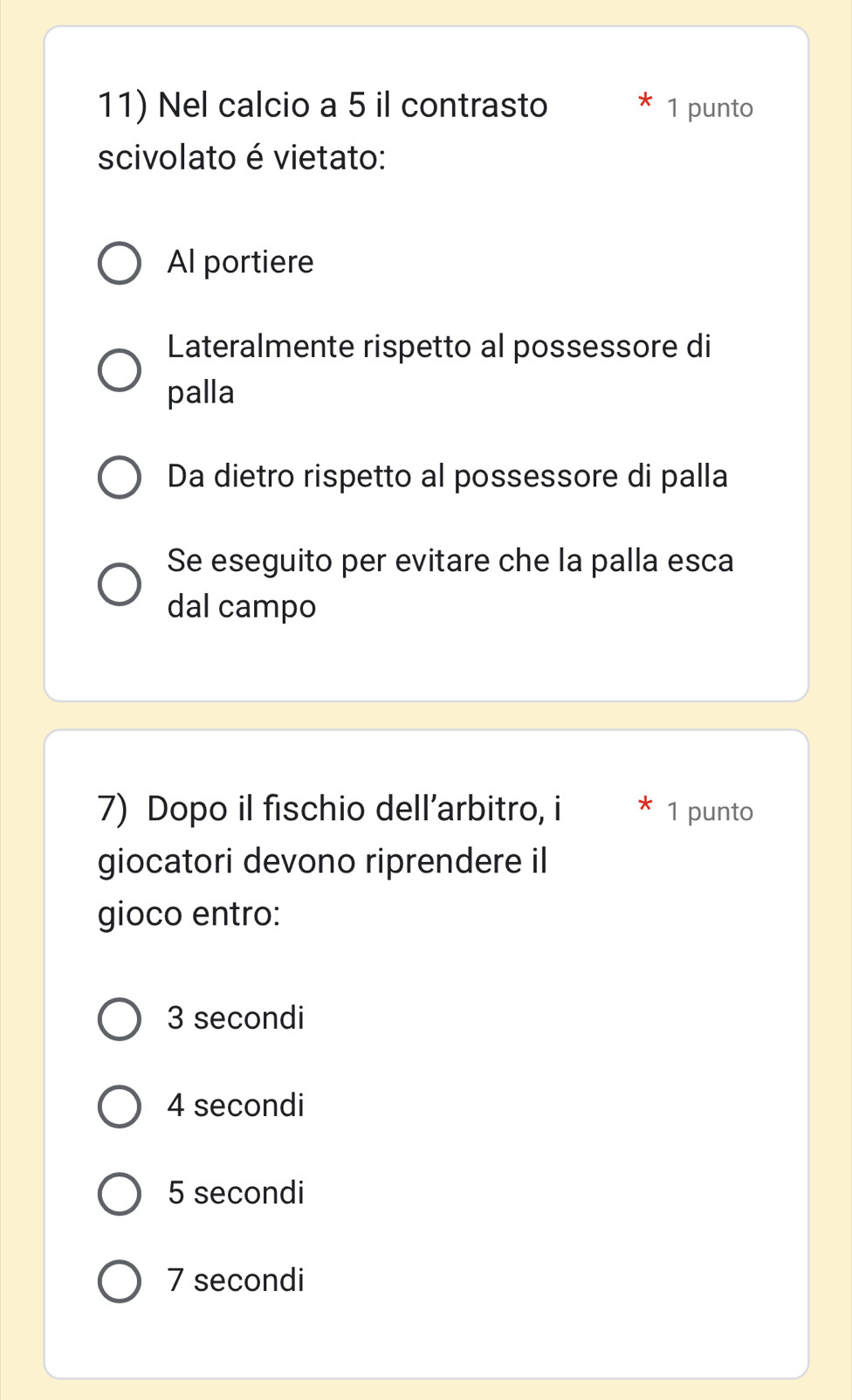Select the '5 secondi' radio button
Image resolution: width=852 pixels, height=1400 pixels.
tap(119, 1194)
